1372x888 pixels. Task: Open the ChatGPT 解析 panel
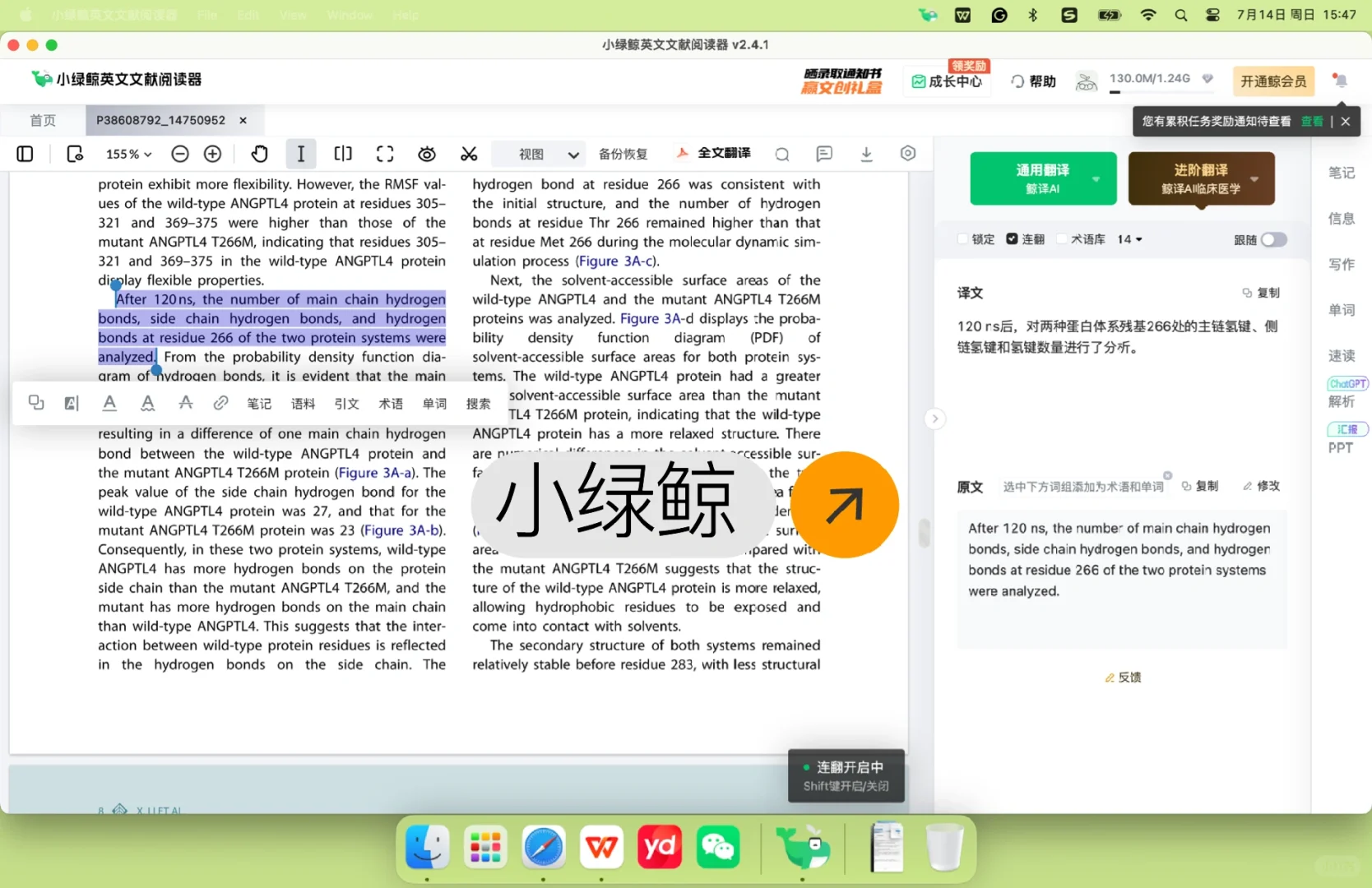(1347, 392)
